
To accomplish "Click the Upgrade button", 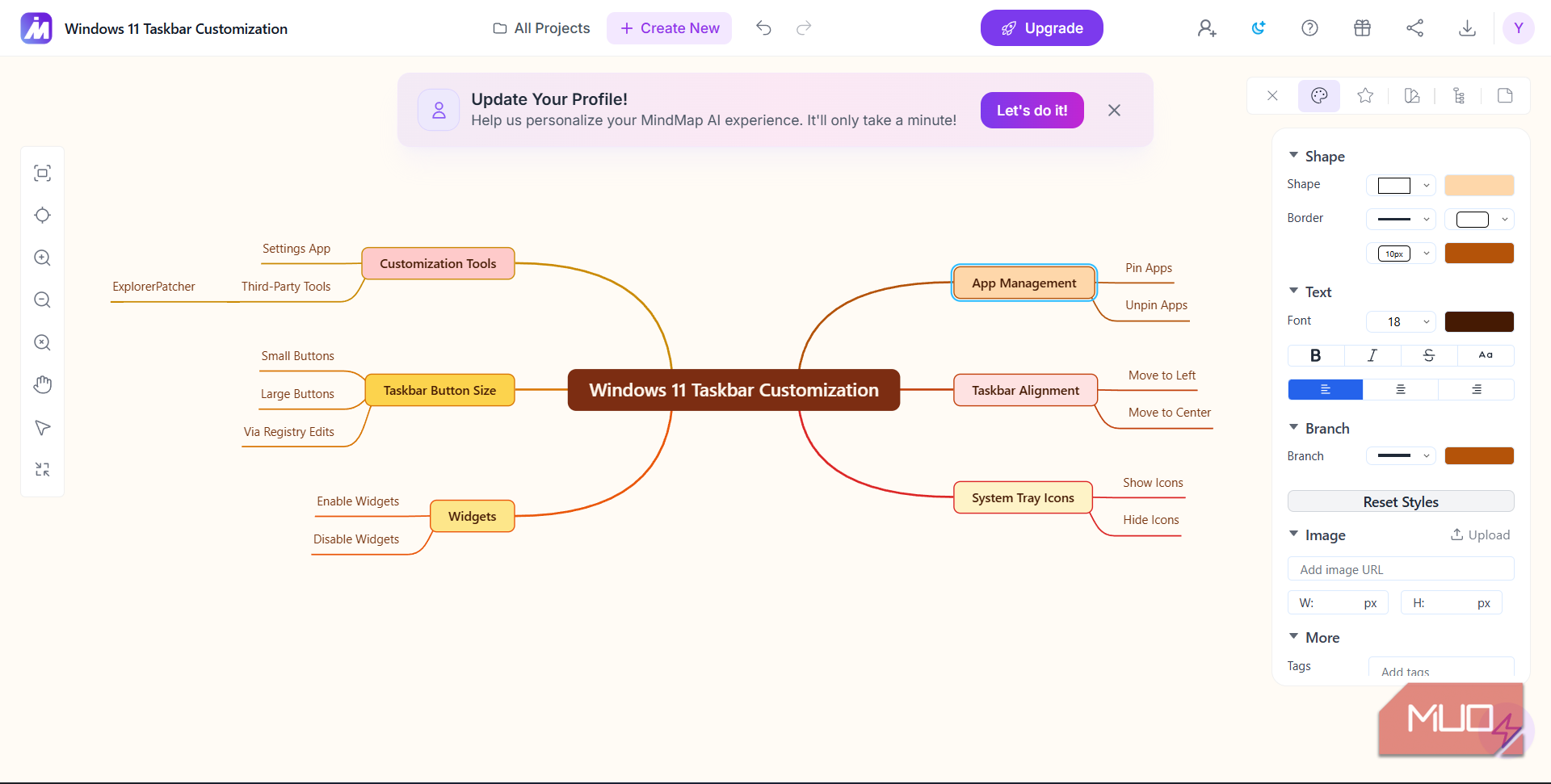I will click(x=1042, y=28).
